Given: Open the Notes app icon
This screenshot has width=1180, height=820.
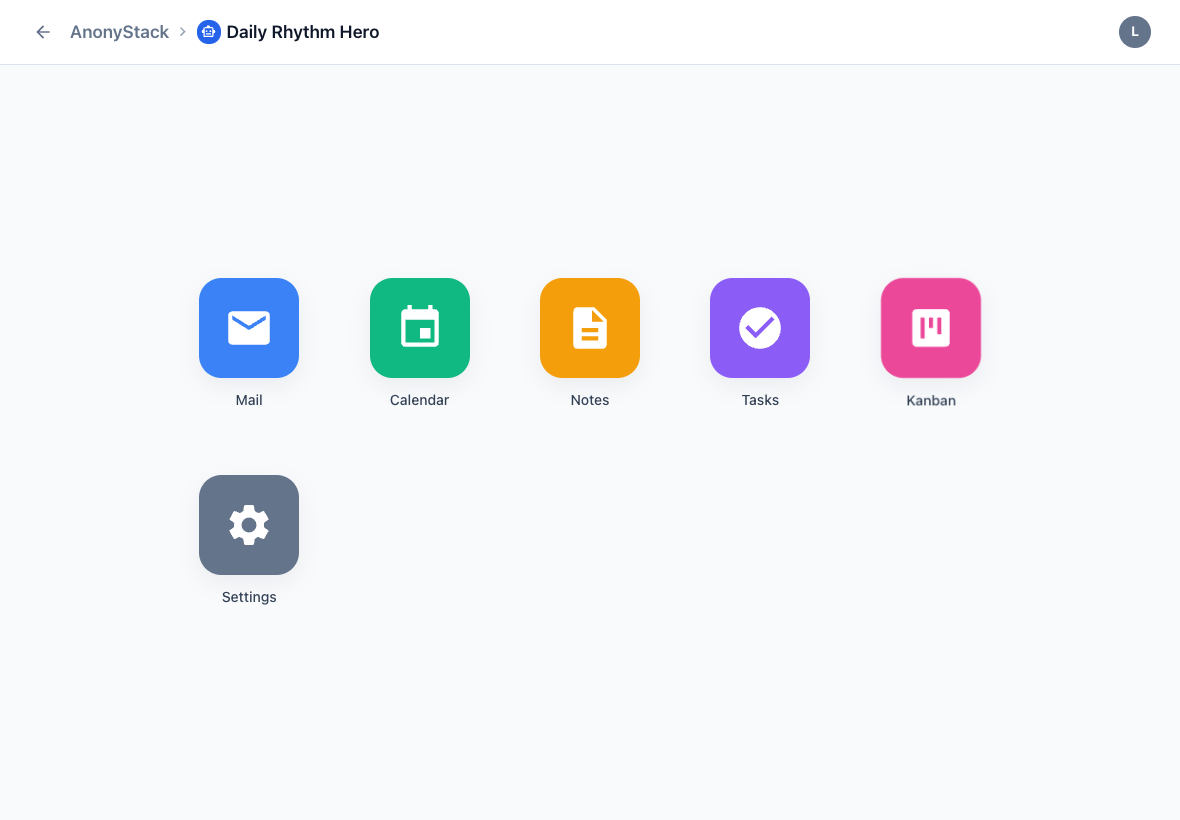Looking at the screenshot, I should [x=589, y=328].
